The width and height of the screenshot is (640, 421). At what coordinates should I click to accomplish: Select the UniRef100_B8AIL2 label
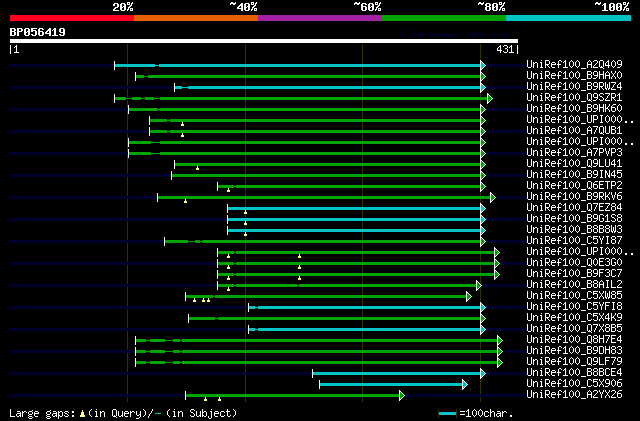[574, 284]
